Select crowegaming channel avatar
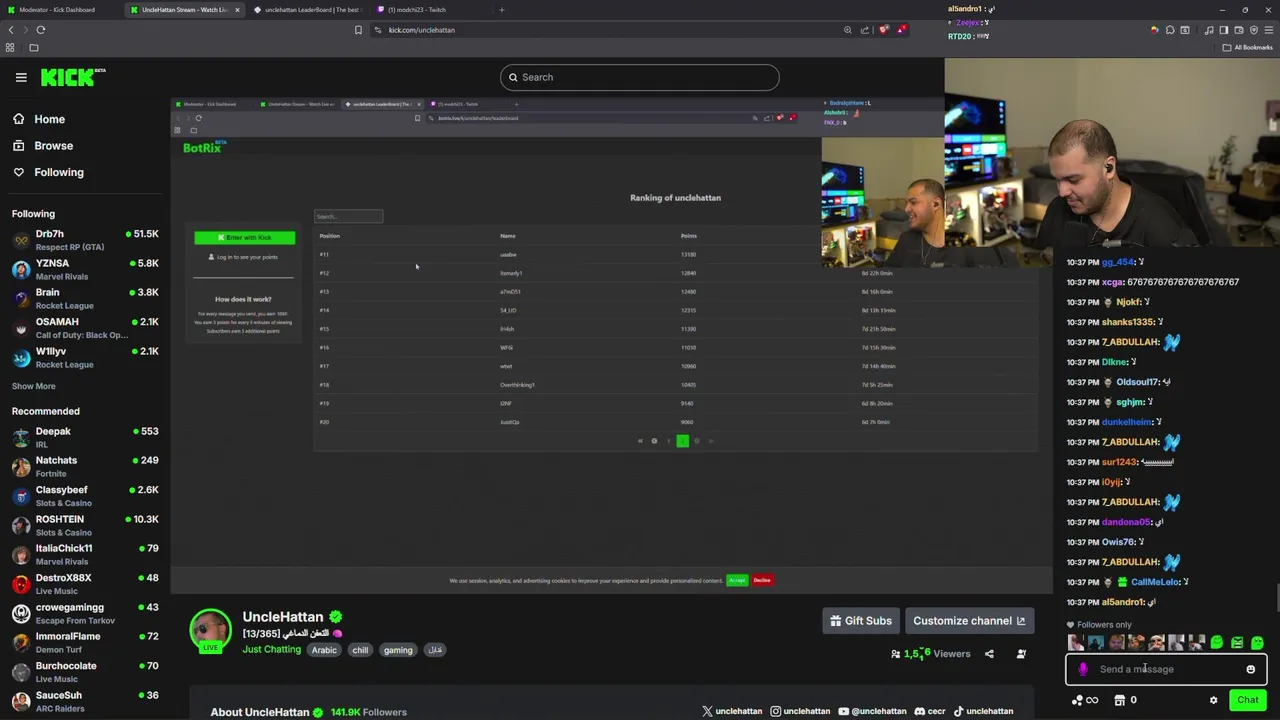The image size is (1280, 720). 21,613
